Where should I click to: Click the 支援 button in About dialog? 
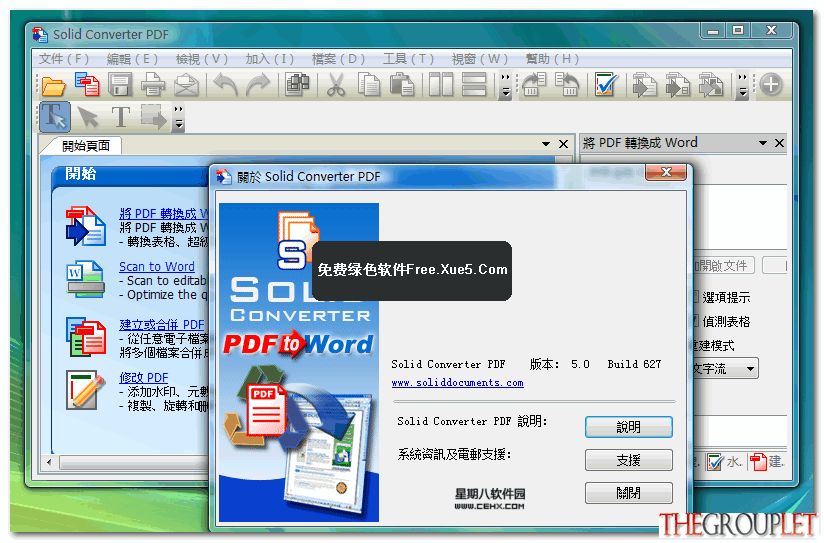tap(629, 461)
